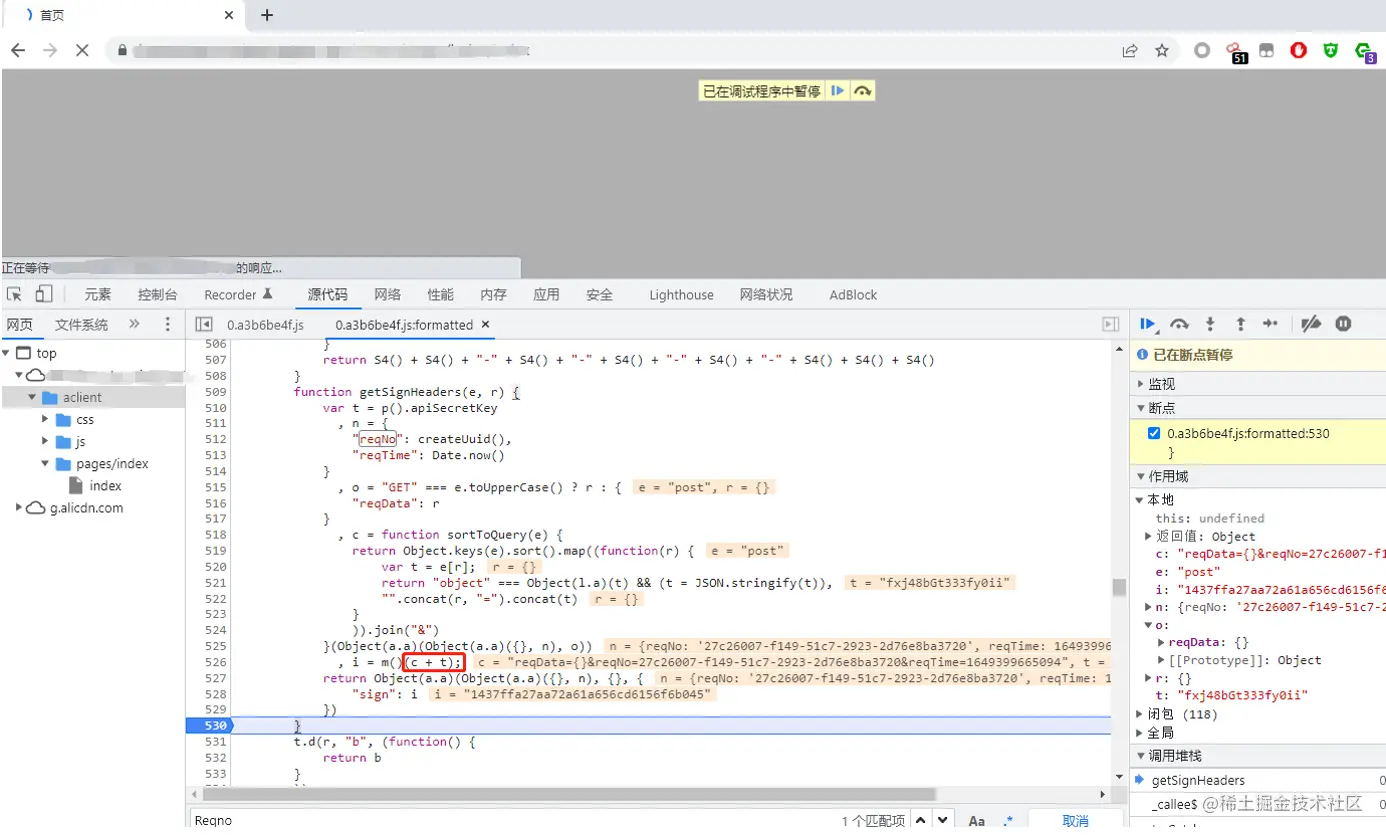Close the 0.a3b6be4f.js:formatted tab
This screenshot has width=1386, height=837.
point(485,325)
